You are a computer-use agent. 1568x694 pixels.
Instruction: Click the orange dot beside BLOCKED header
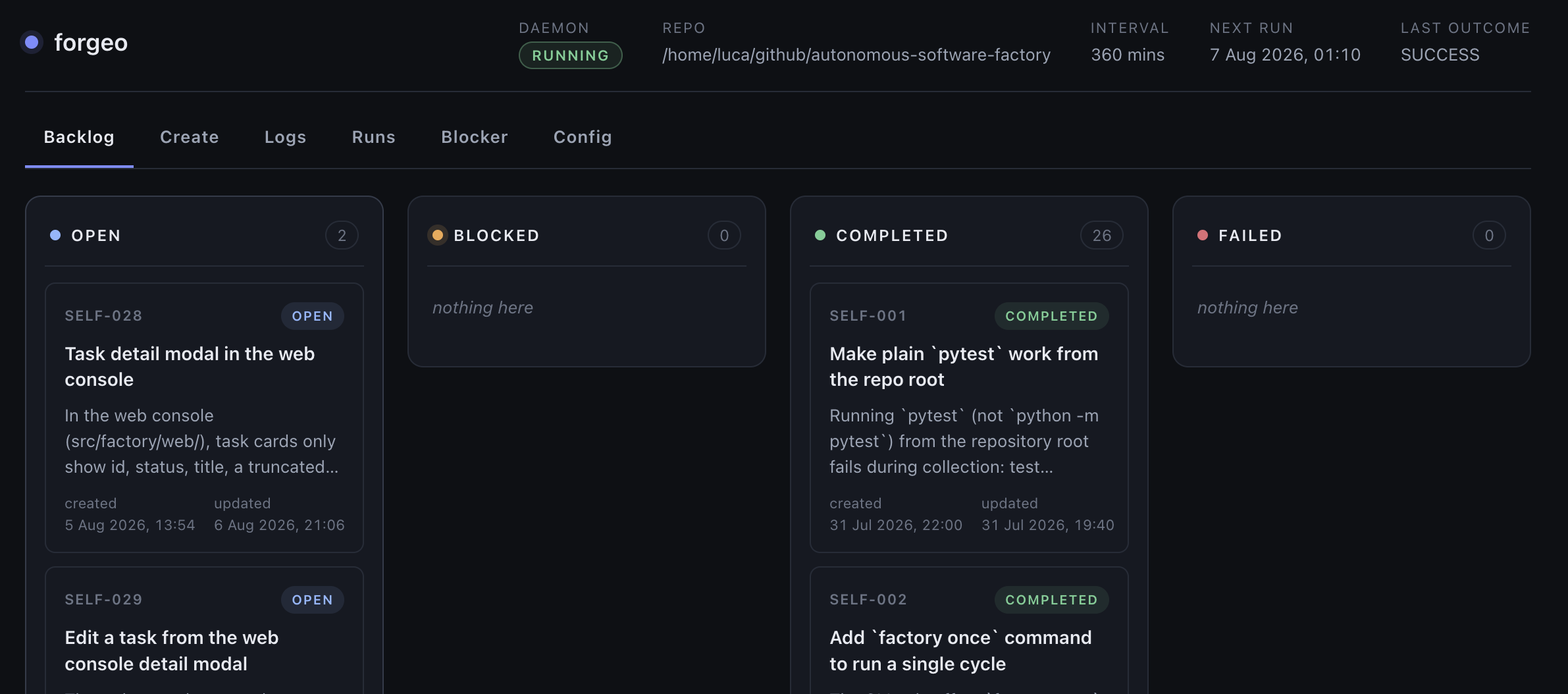(x=438, y=235)
